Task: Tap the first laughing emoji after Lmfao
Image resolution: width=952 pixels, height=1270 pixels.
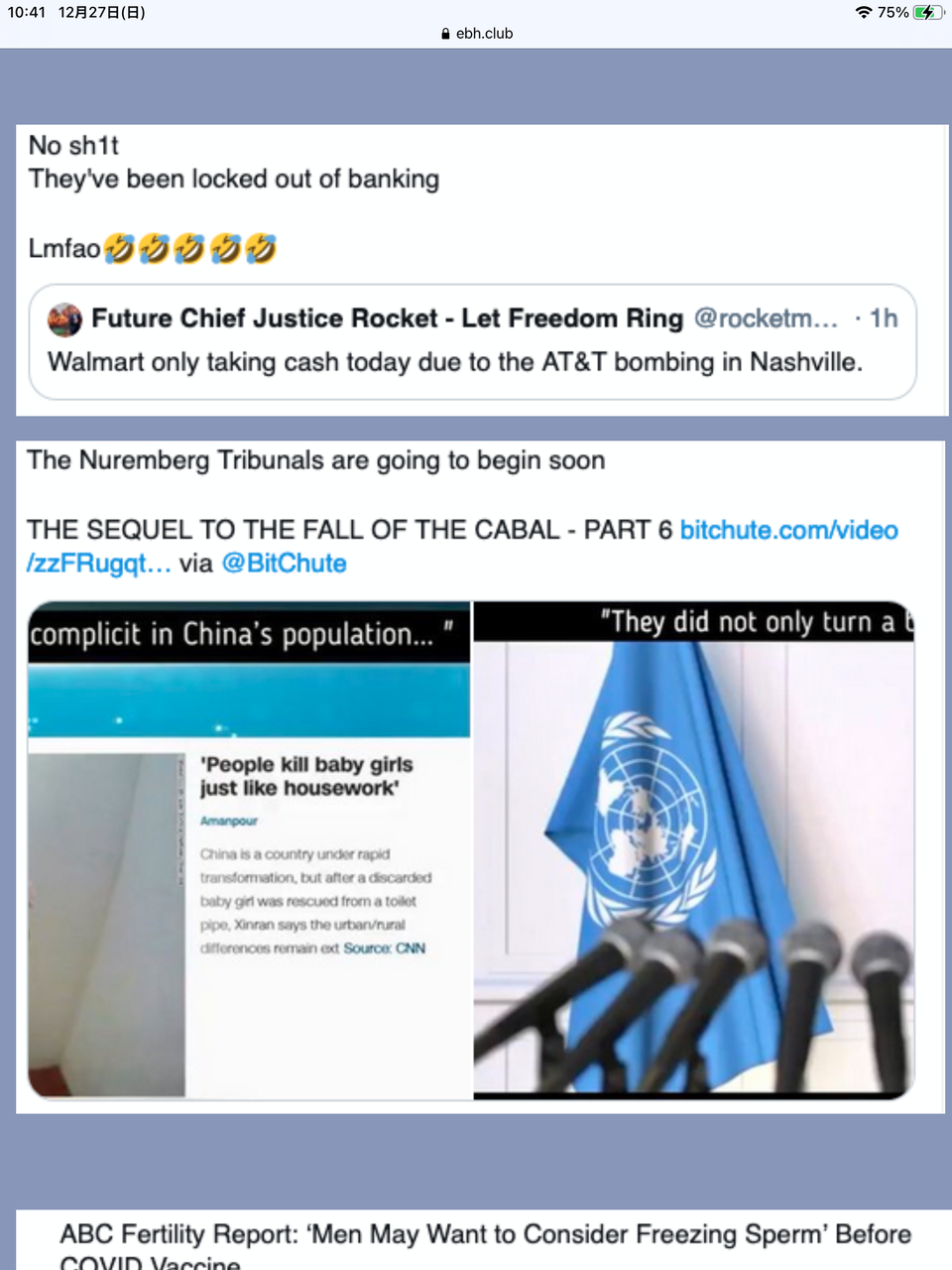Action: click(x=119, y=248)
